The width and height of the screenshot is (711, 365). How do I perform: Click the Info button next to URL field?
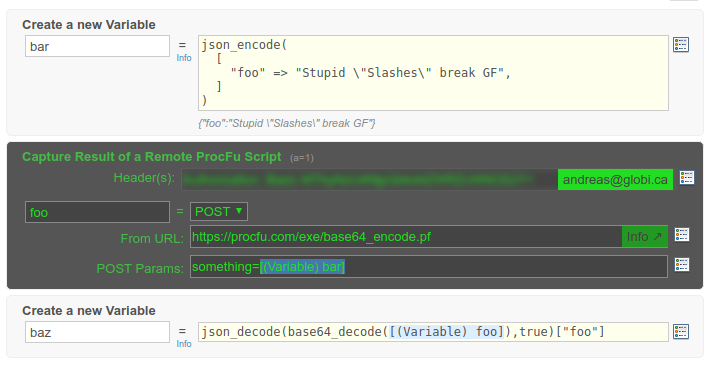coord(644,237)
